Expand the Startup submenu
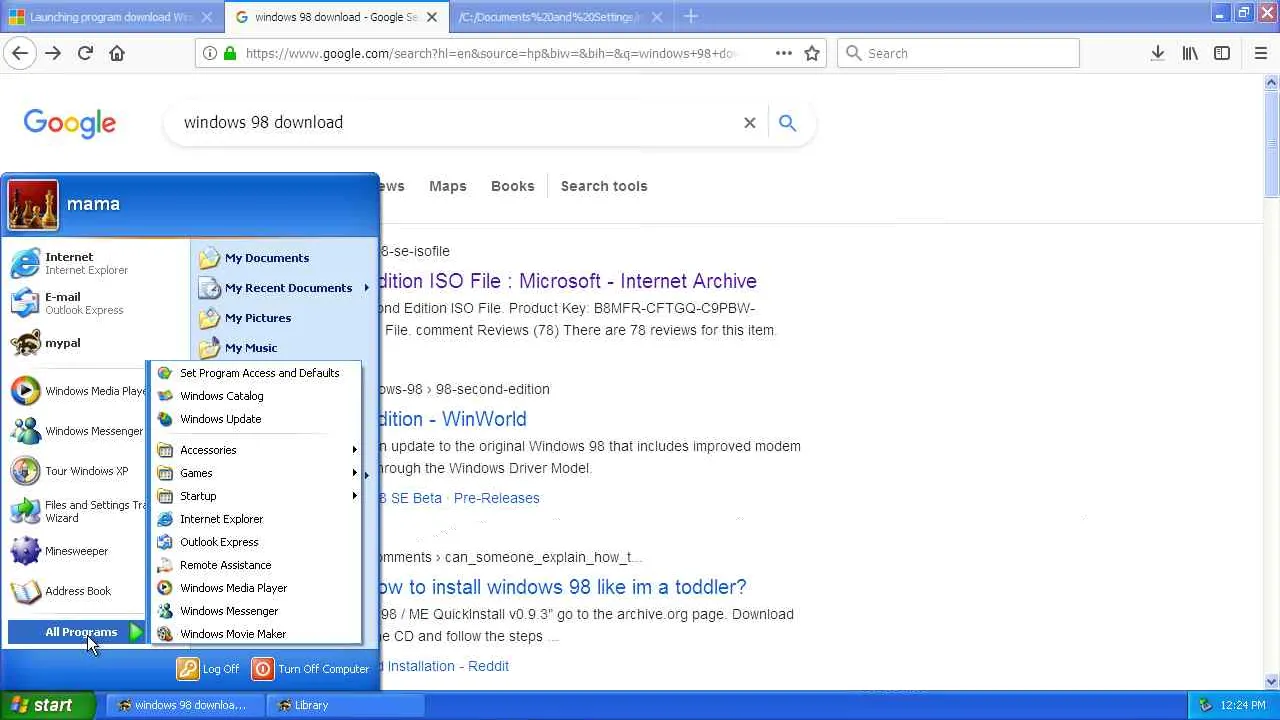This screenshot has height=720, width=1280. click(x=256, y=496)
